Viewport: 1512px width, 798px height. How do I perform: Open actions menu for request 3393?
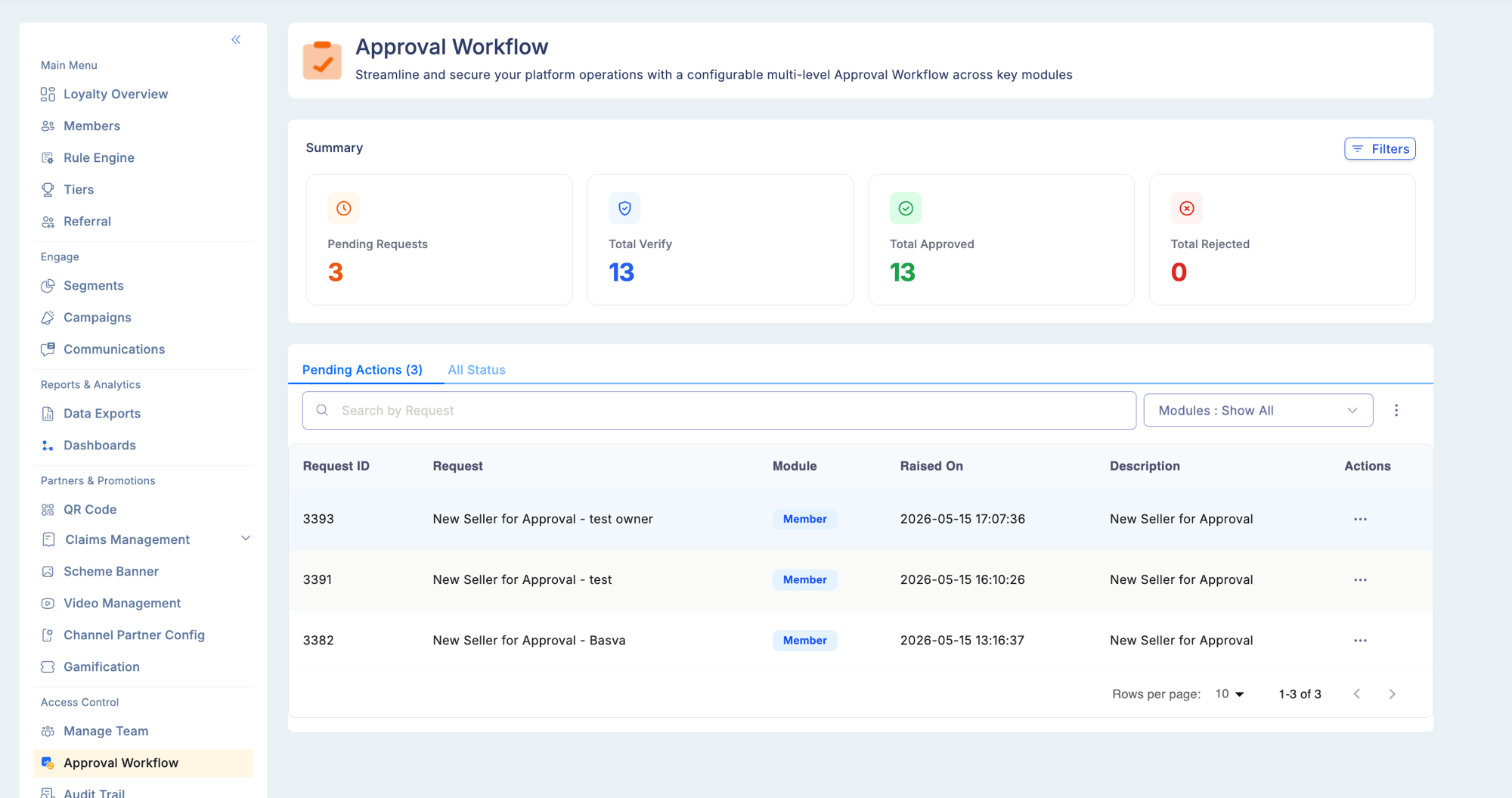[x=1360, y=519]
